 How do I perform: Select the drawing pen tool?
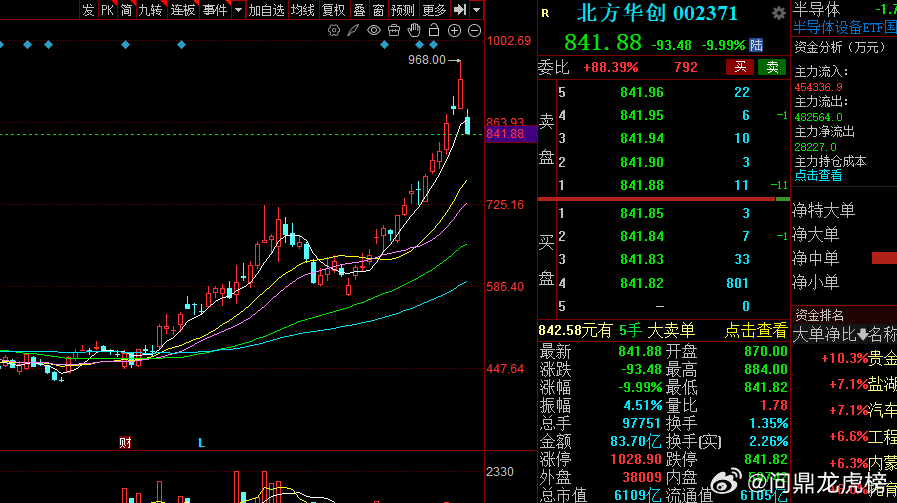[x=354, y=30]
